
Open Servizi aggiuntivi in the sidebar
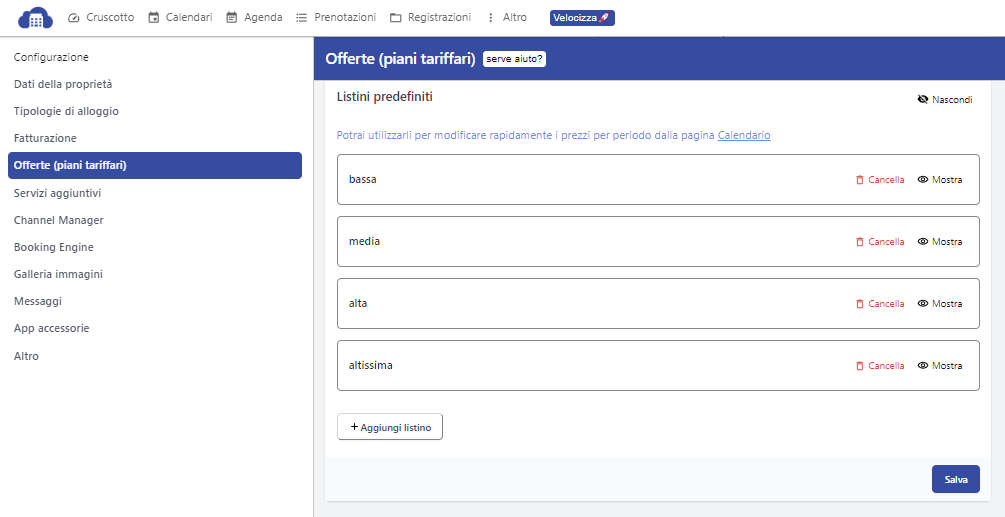[x=58, y=193]
